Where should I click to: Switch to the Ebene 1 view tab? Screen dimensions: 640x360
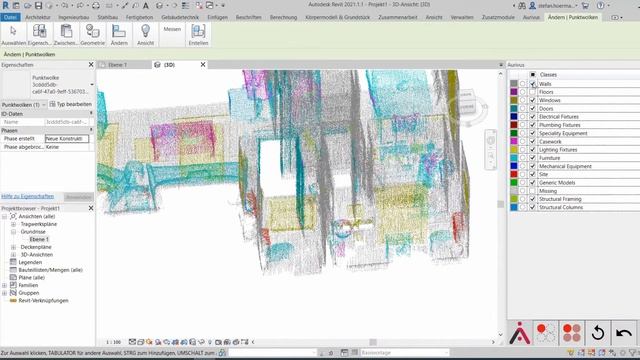coord(118,65)
